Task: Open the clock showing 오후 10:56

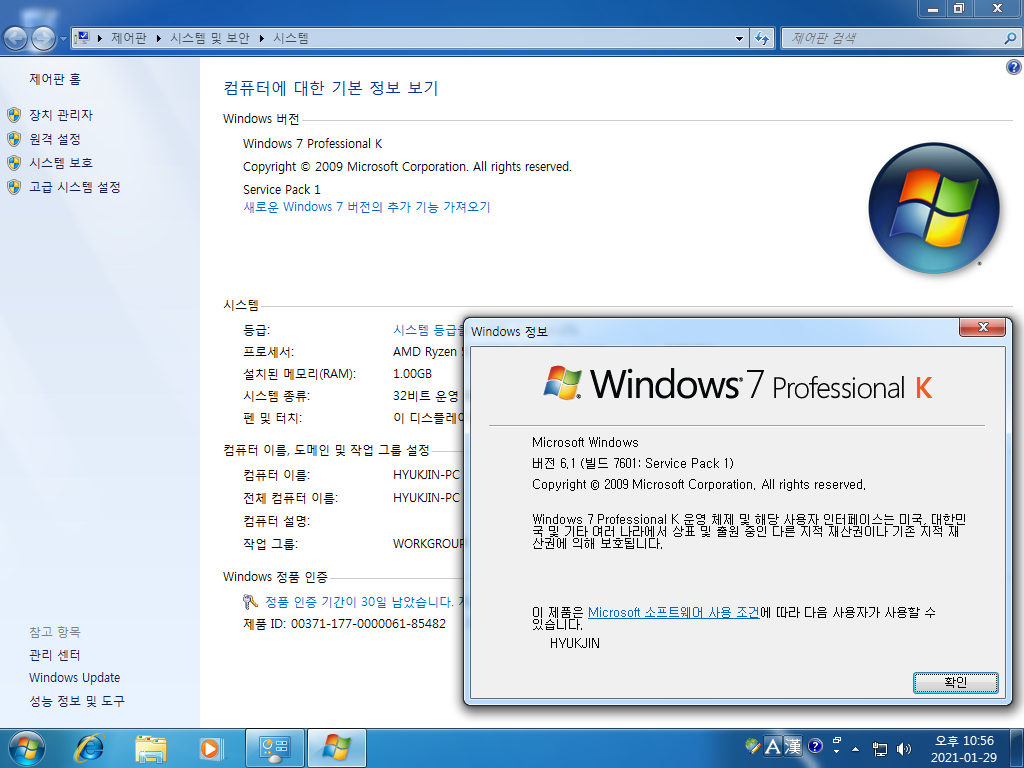Action: pos(964,749)
